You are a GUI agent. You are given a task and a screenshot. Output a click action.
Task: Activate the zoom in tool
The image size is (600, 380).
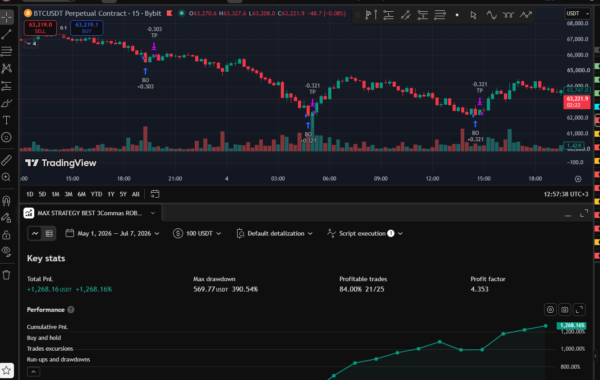[7, 177]
